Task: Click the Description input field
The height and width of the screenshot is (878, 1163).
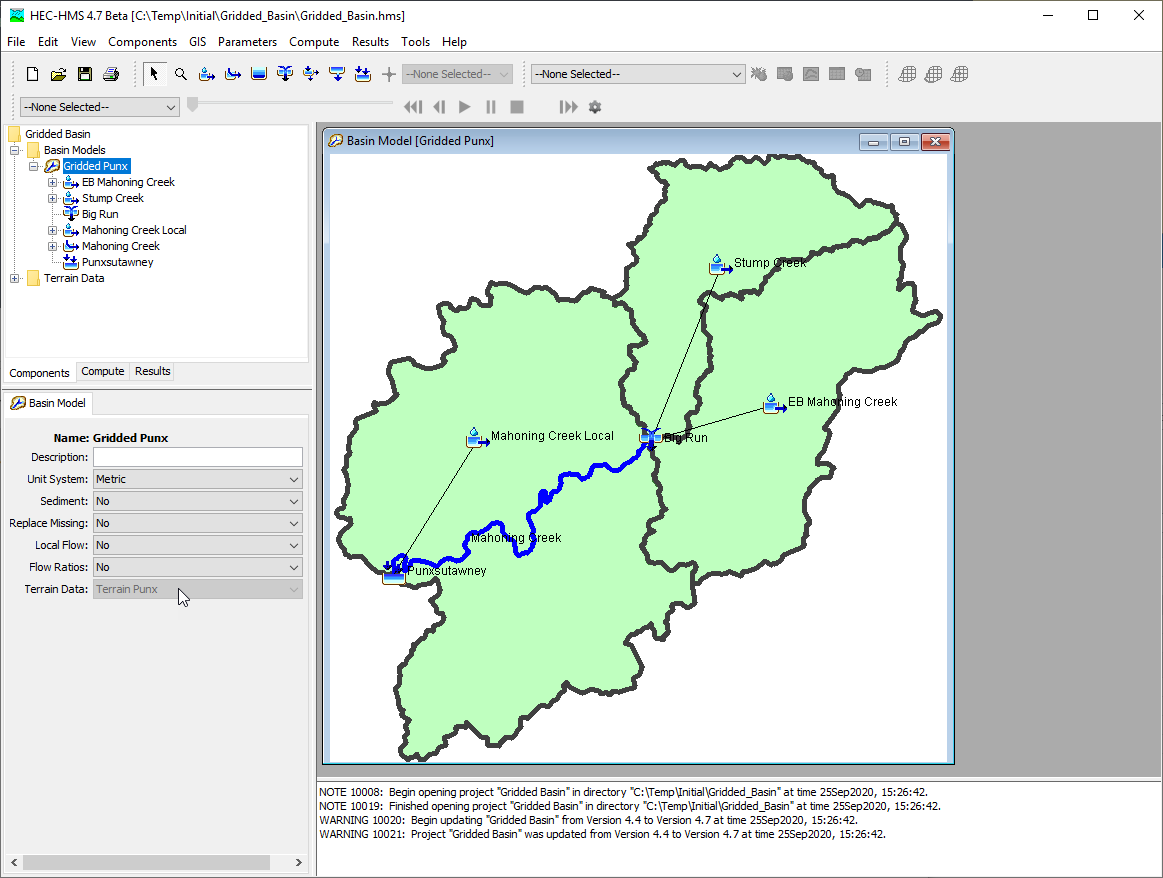Action: click(x=198, y=457)
